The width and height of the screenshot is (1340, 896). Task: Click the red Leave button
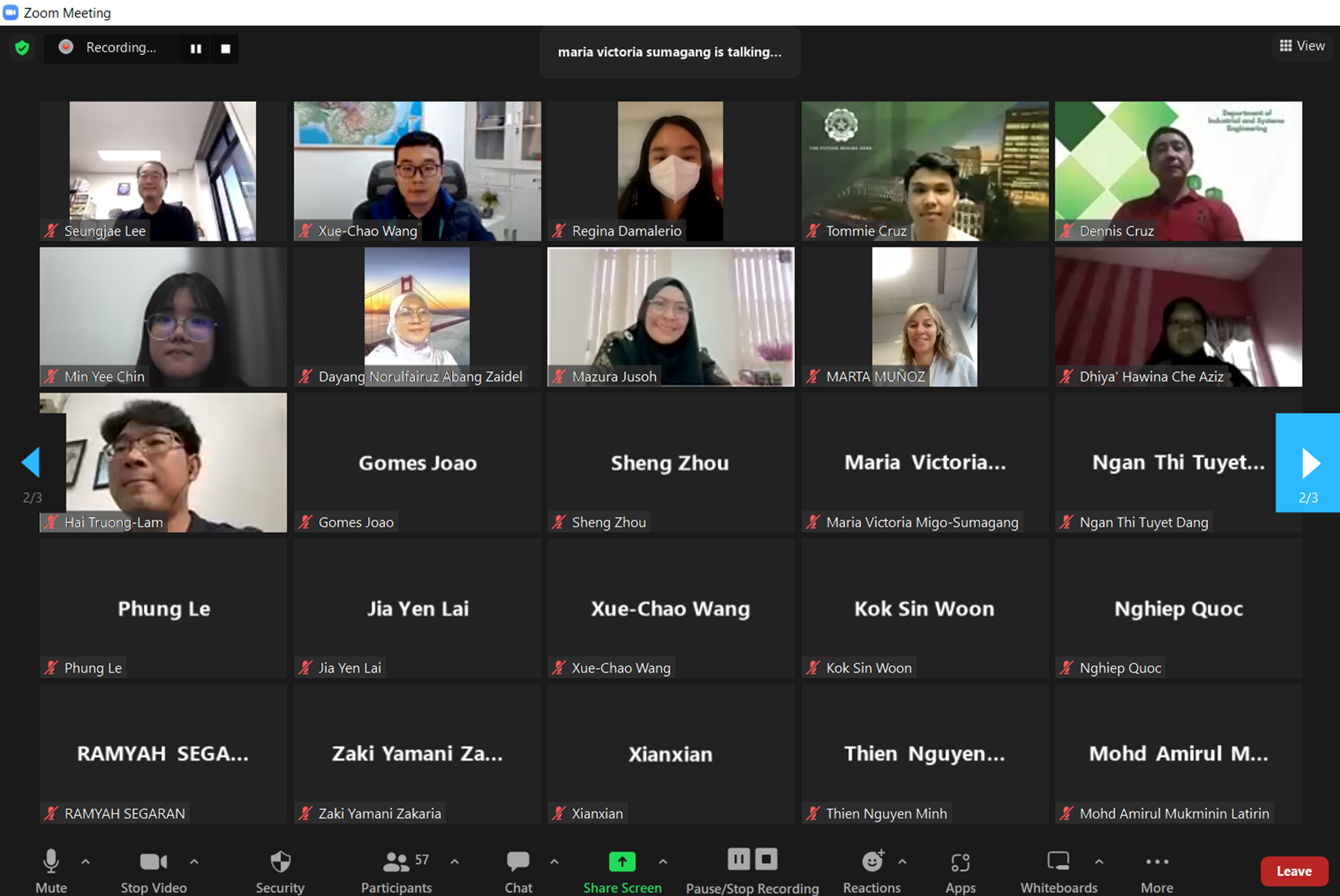pos(1294,871)
